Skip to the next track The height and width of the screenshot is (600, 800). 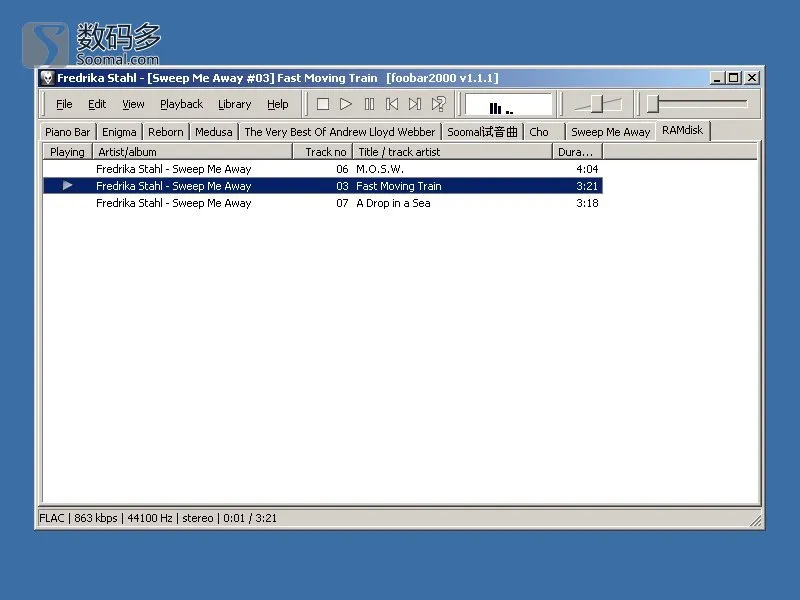point(415,104)
